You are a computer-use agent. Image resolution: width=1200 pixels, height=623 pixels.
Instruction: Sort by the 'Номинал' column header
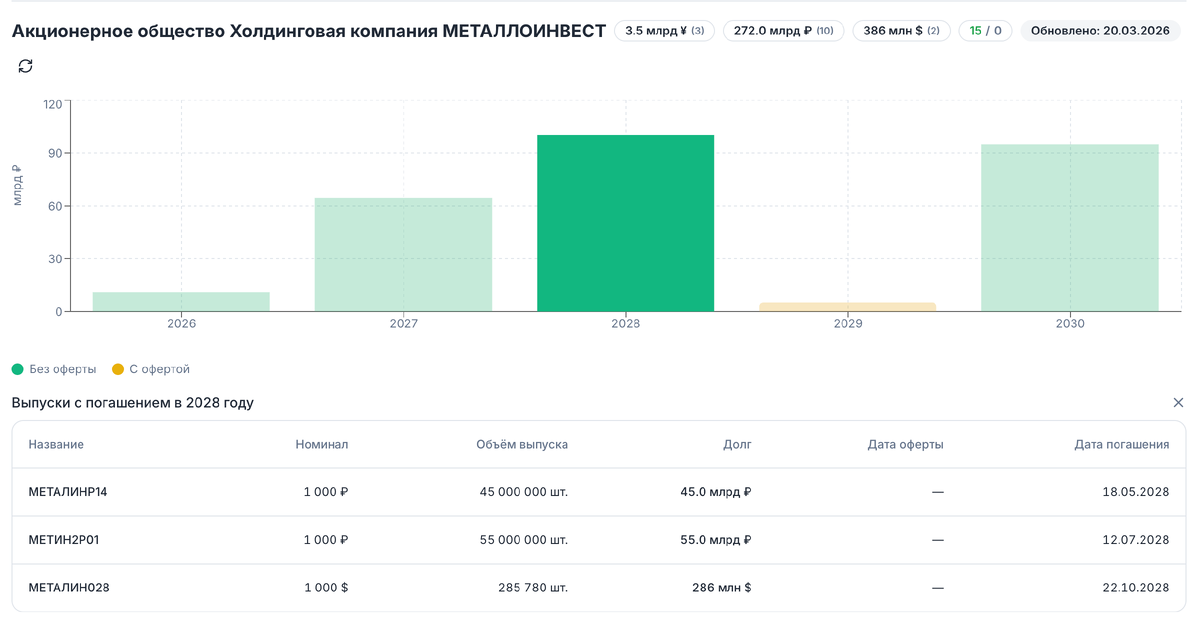(322, 444)
